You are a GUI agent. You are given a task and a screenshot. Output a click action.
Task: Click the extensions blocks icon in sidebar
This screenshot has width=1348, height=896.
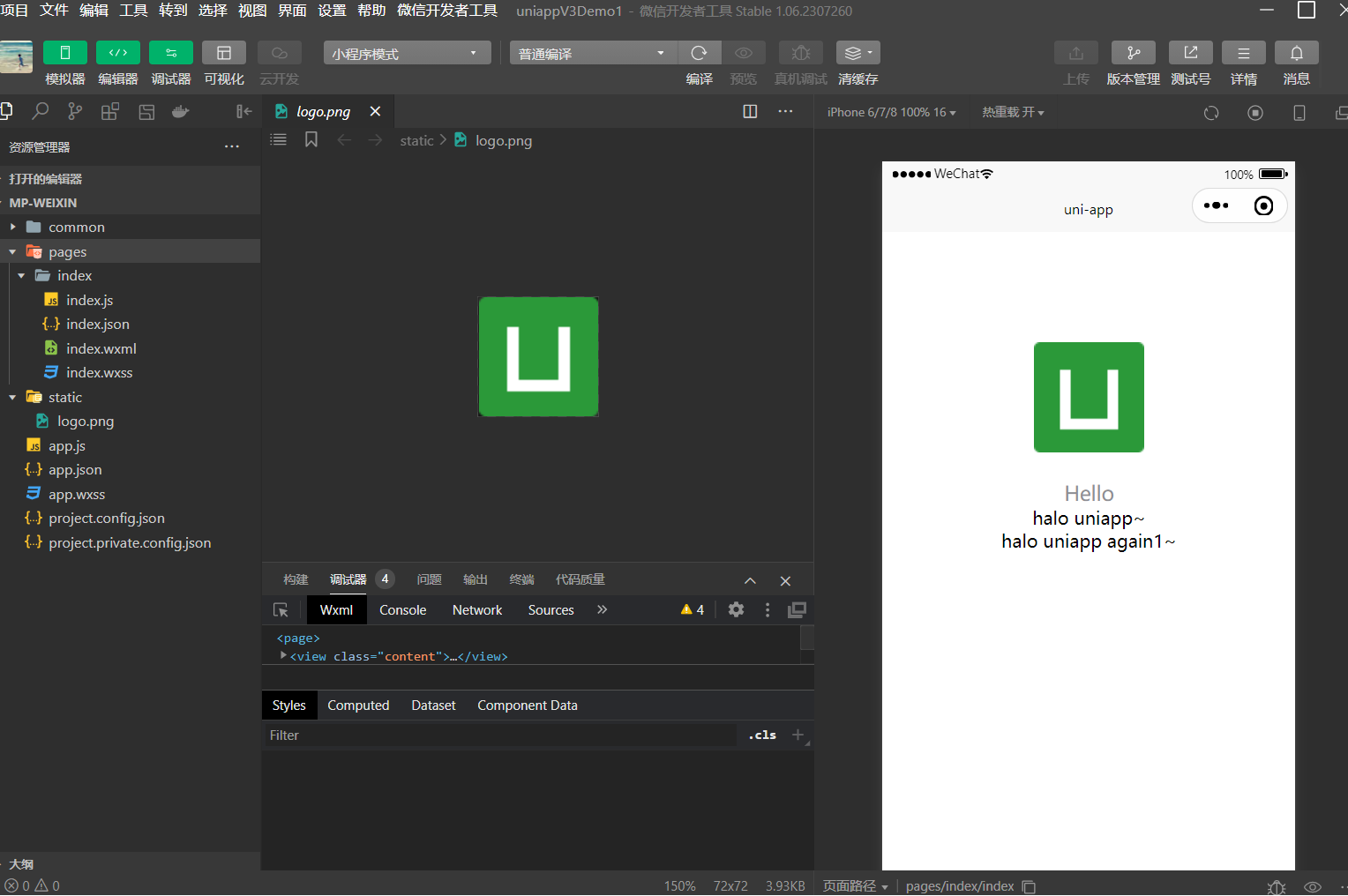point(110,111)
